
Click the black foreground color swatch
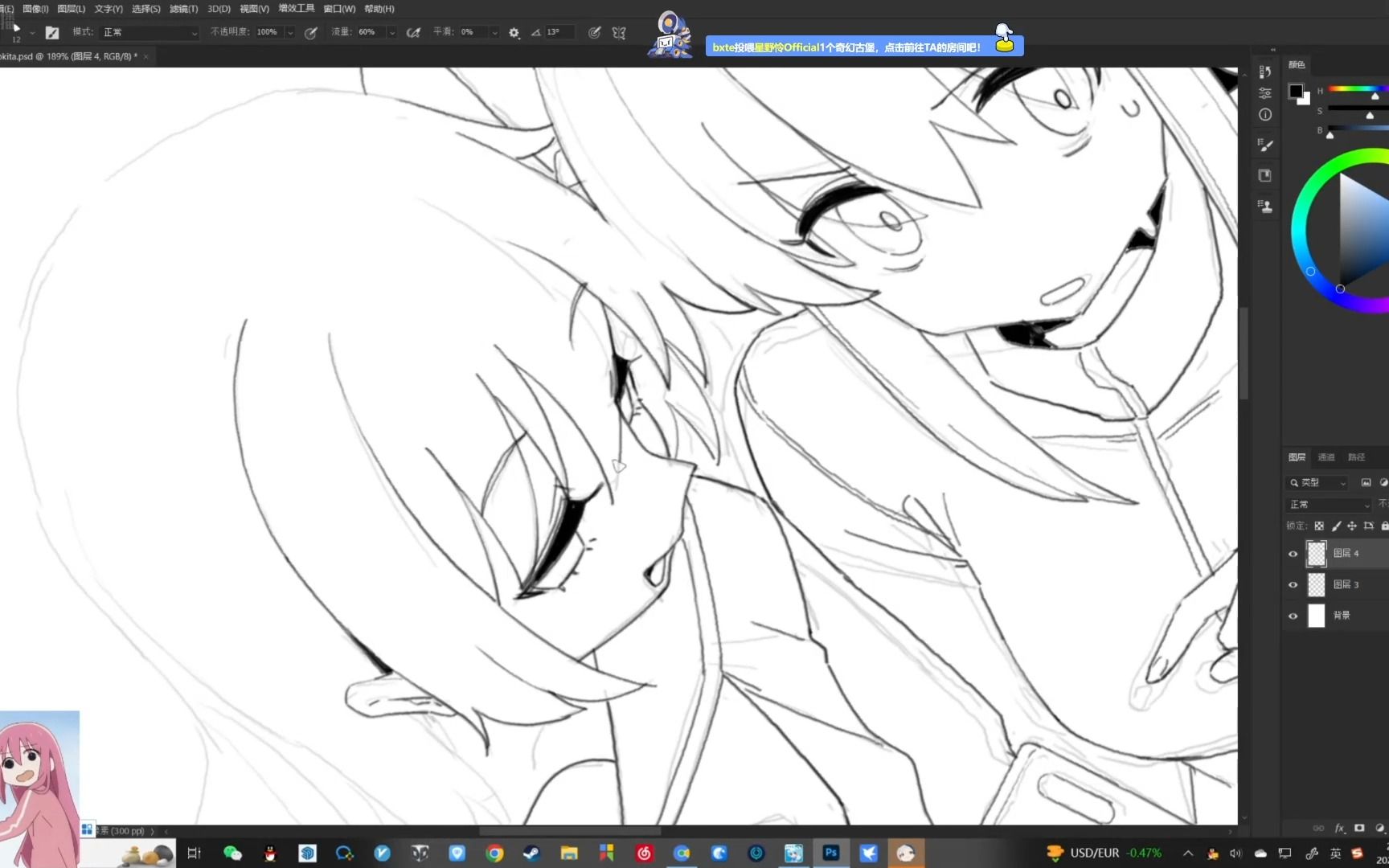[1296, 91]
